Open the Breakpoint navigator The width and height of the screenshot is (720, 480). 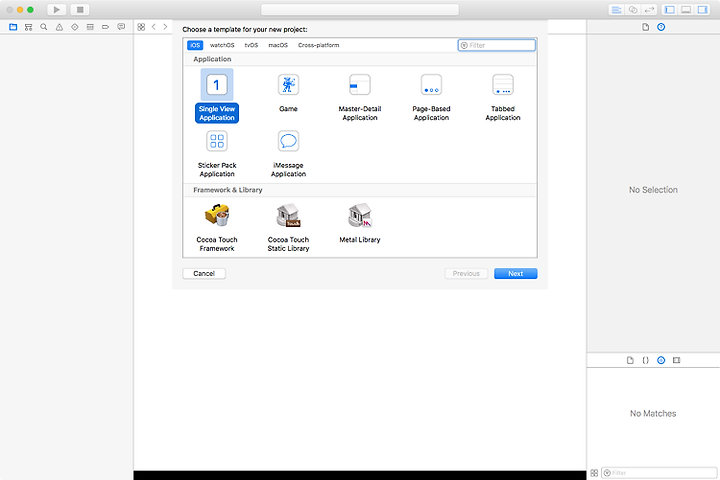click(106, 27)
